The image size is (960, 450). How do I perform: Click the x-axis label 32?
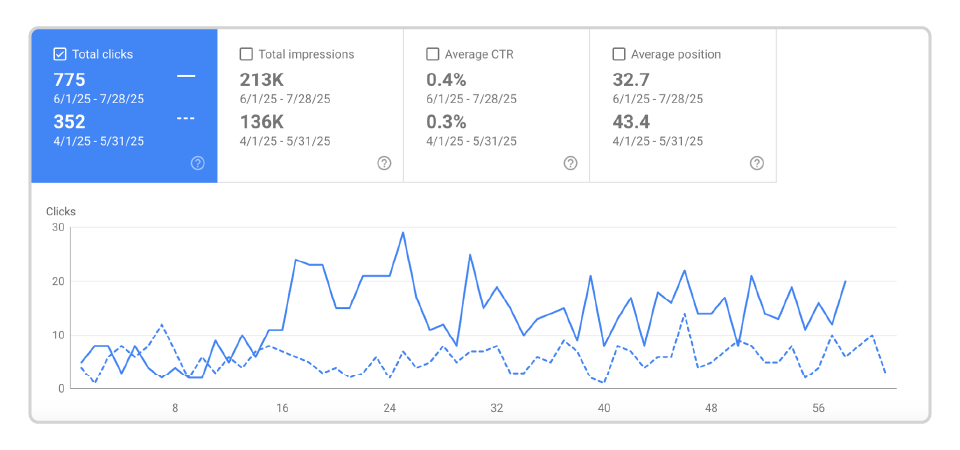tap(497, 408)
